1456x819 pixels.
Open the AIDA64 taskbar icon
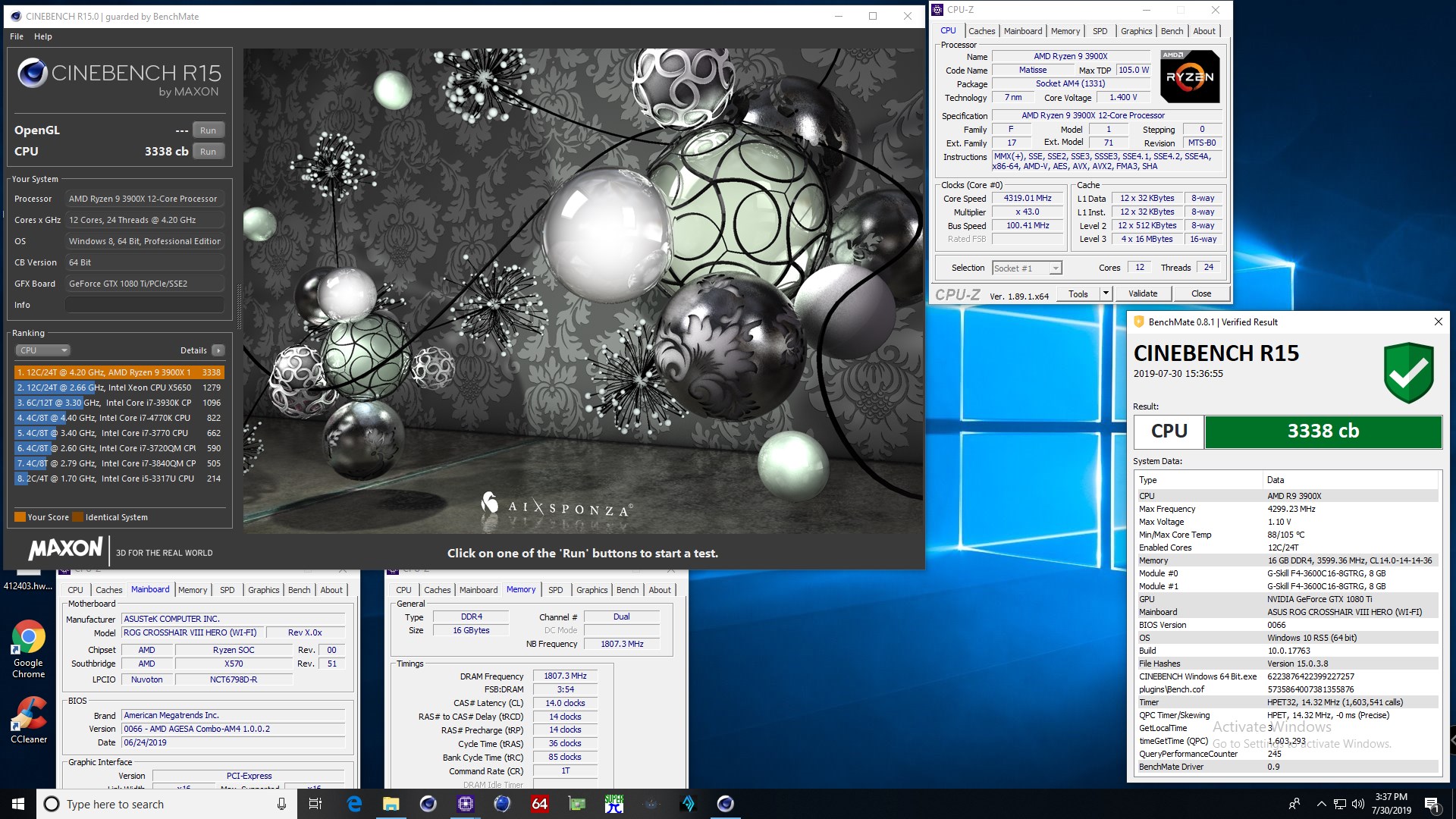coord(539,804)
